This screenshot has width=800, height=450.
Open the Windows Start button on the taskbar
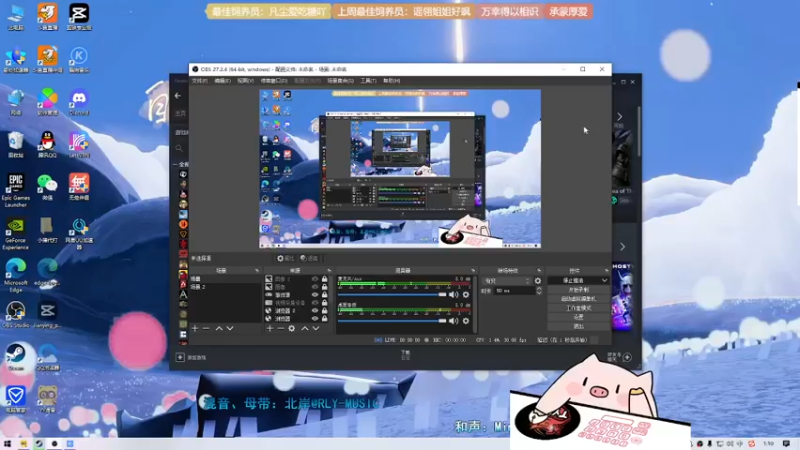7,444
